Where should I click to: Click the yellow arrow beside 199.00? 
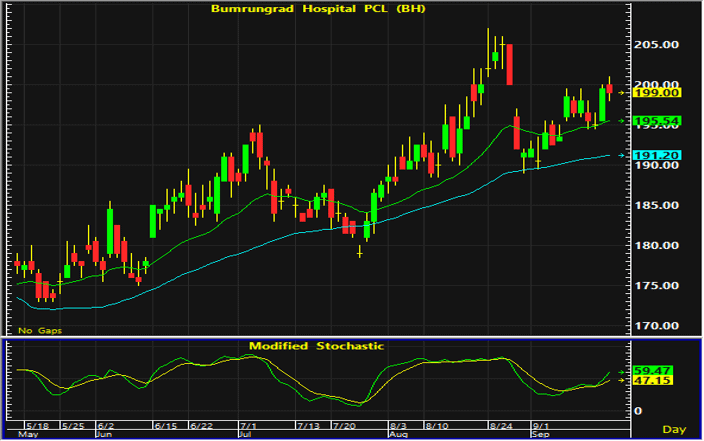pos(622,93)
